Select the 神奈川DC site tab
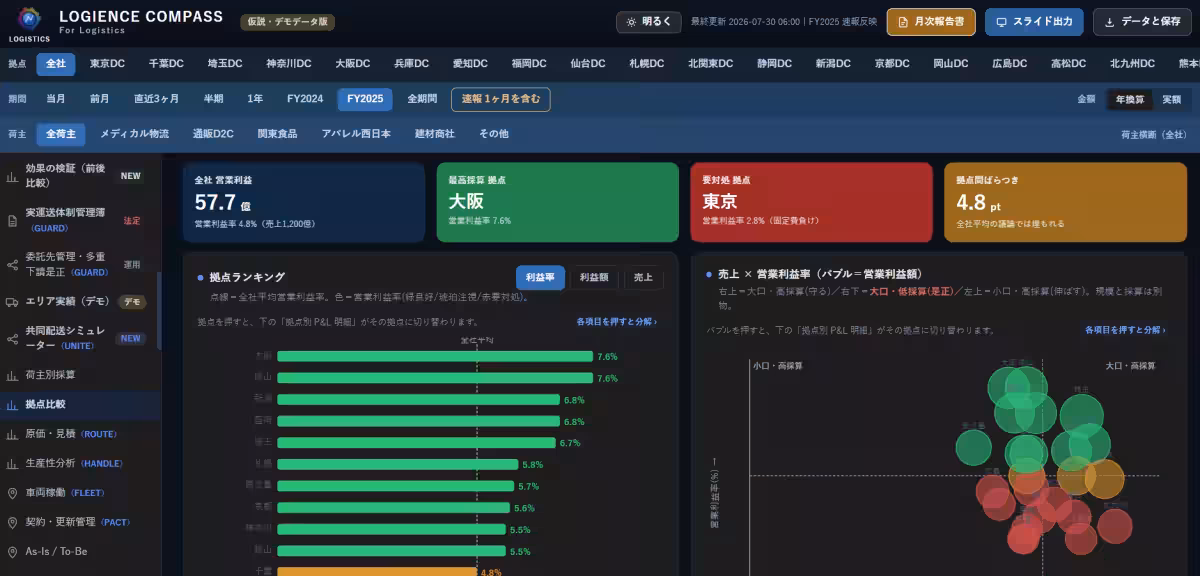This screenshot has height=576, width=1200. click(289, 63)
